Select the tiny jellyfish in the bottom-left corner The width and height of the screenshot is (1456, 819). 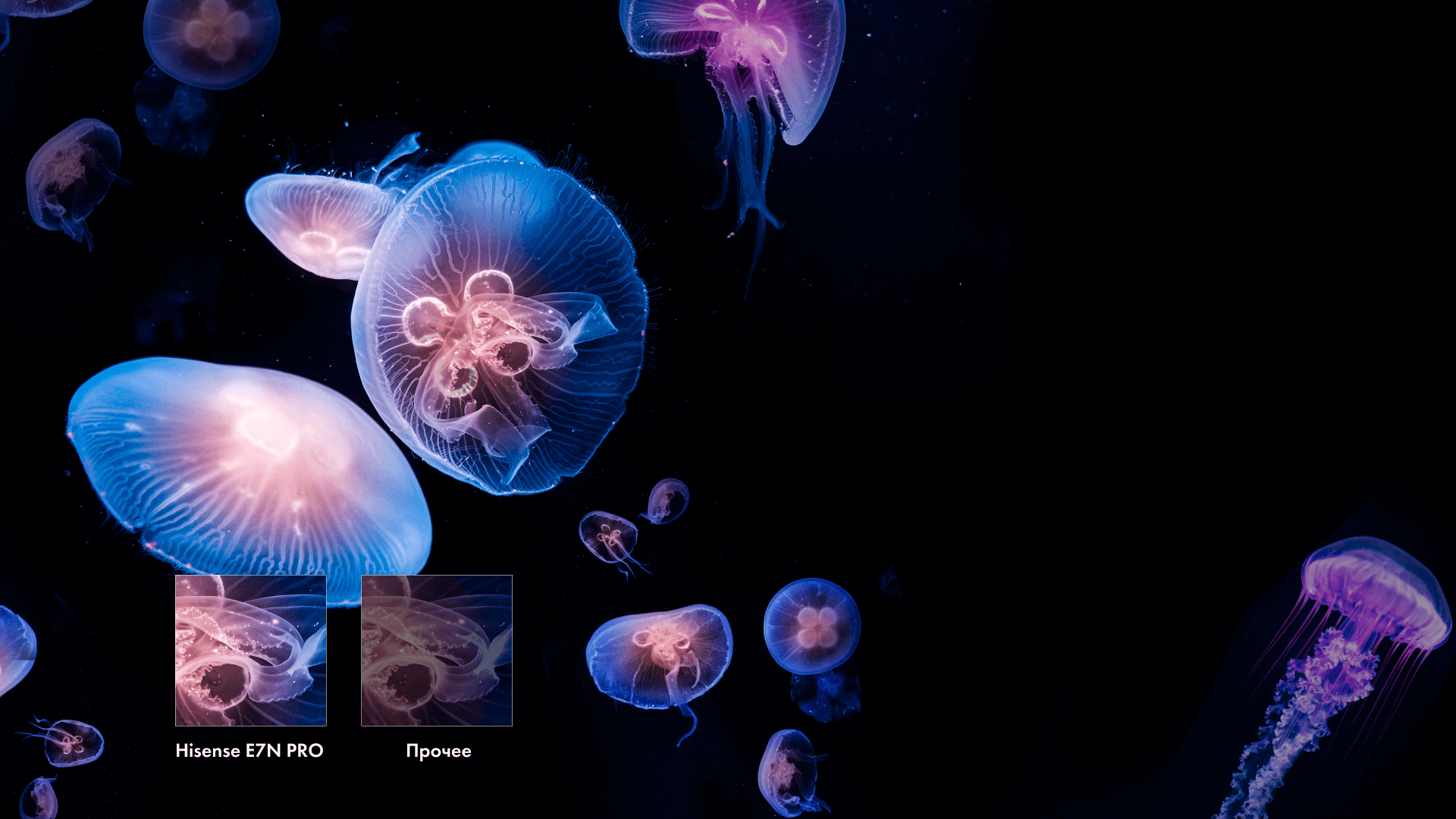pos(39,798)
